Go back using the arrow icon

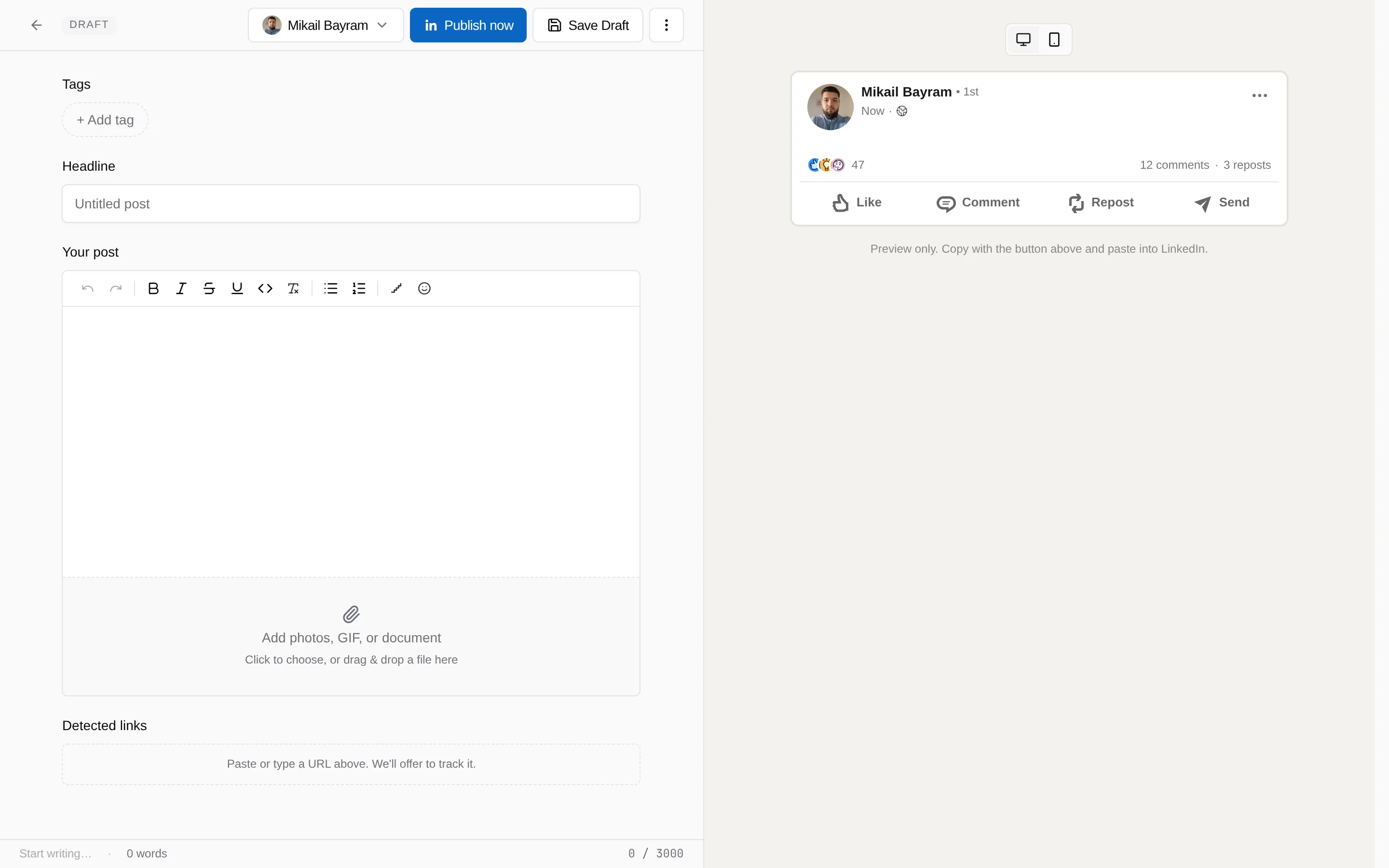pos(36,25)
